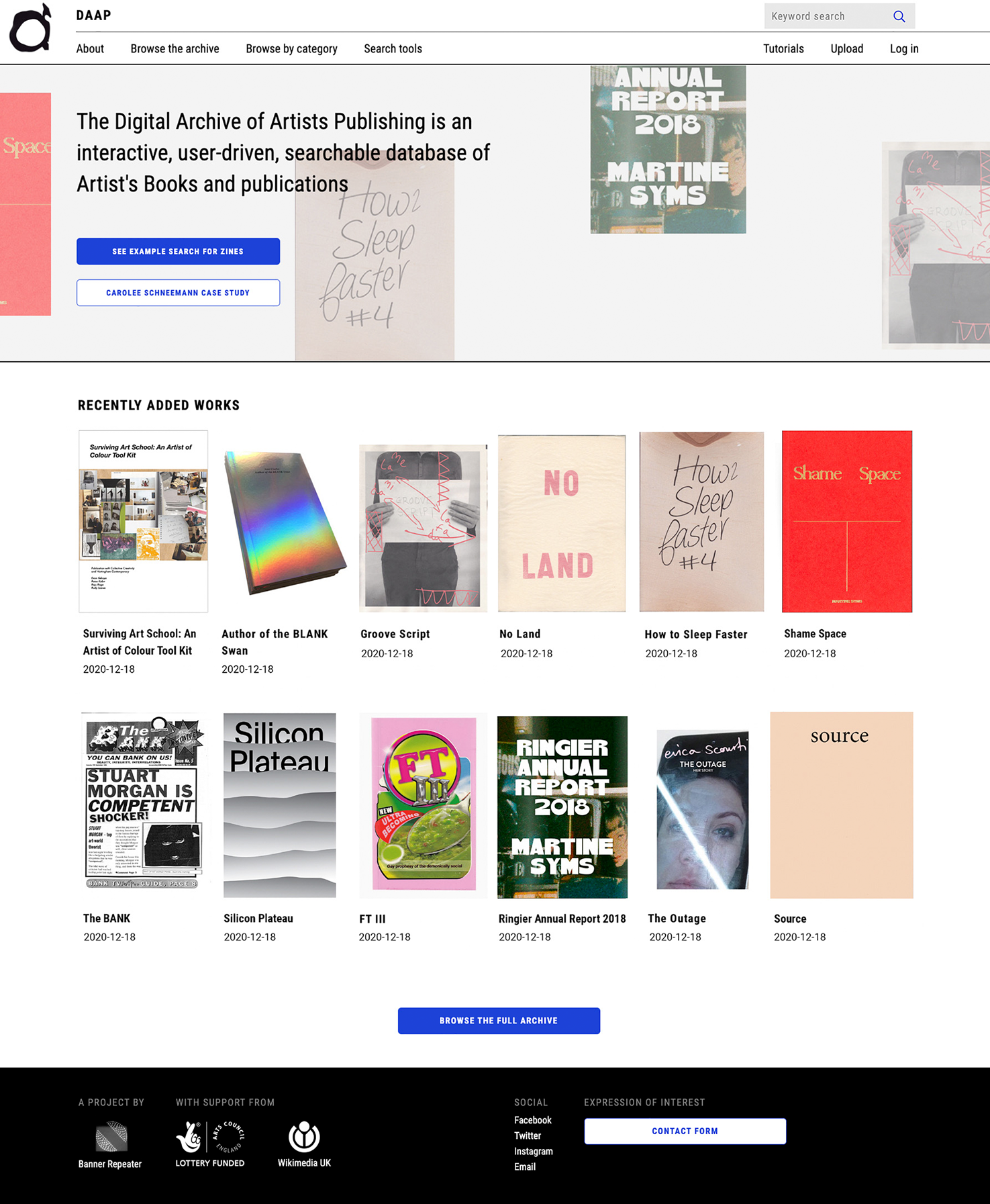Click the Lottery Funded Arts Council logo
The image size is (990, 1204).
click(210, 1144)
